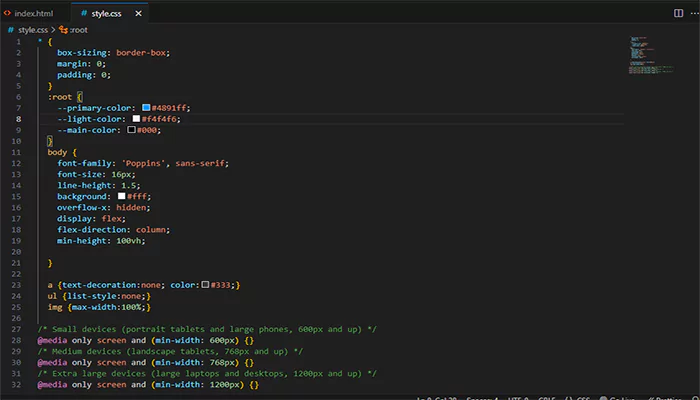700x400 pixels.
Task: Click the 'Small devices' comment line
Action: point(207,329)
